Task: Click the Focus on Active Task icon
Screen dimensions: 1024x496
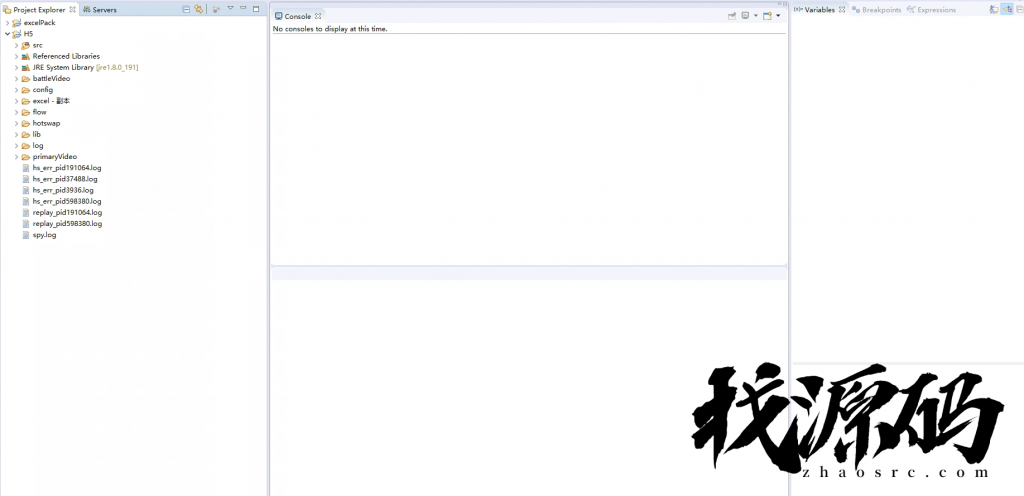Action: pos(216,9)
